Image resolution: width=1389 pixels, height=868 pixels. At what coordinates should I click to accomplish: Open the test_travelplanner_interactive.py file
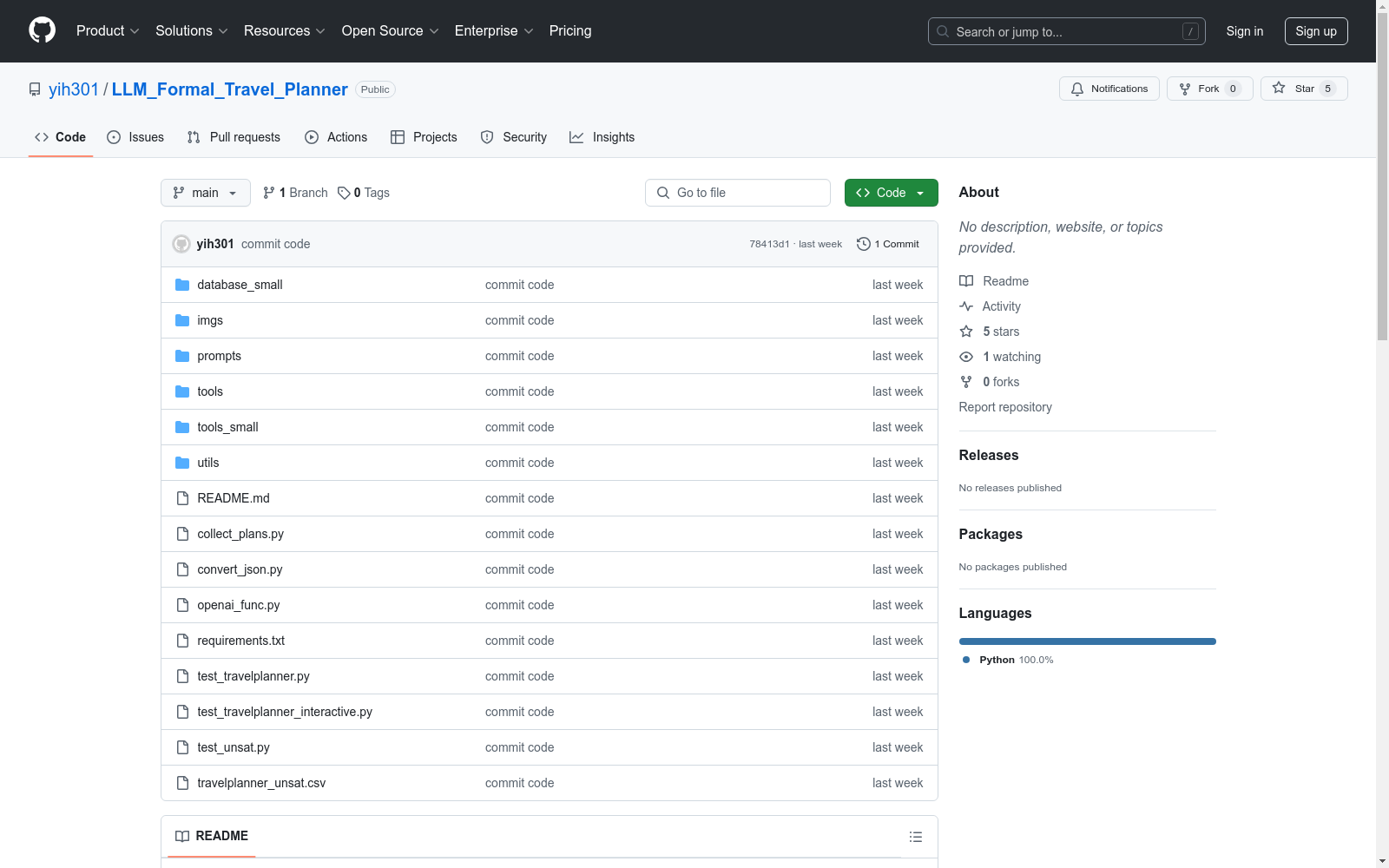pyautogui.click(x=285, y=712)
